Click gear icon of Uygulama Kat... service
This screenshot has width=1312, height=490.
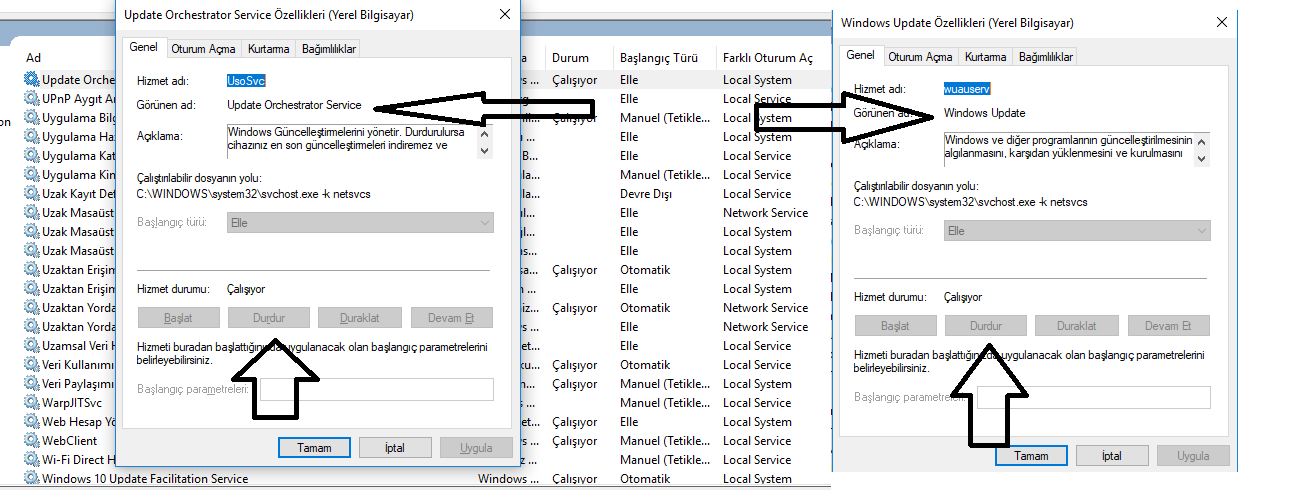(32, 156)
